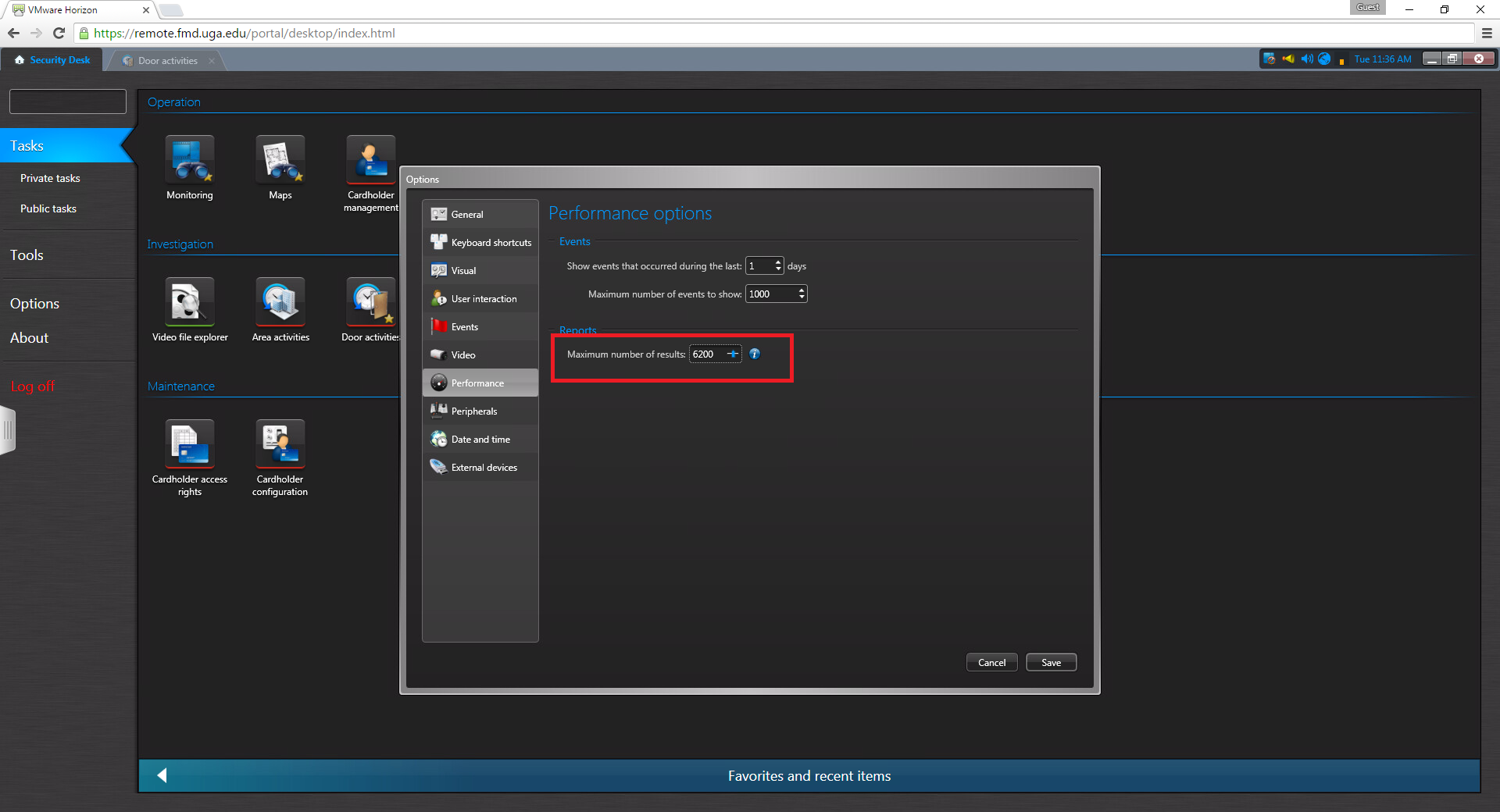Switch to the Door activities tab
The height and width of the screenshot is (812, 1500).
tap(167, 61)
